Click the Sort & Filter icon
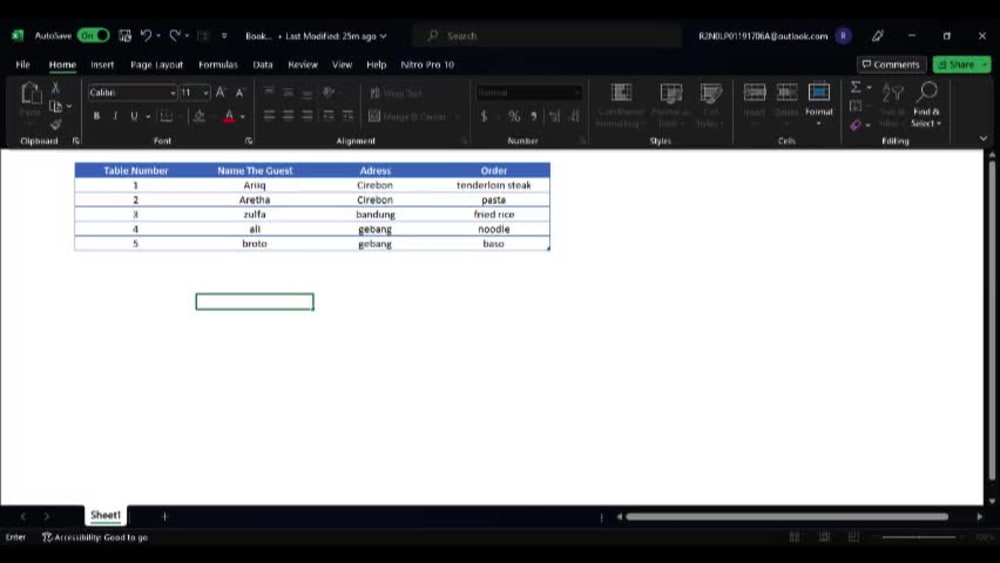Viewport: 1000px width, 563px height. coord(892,93)
